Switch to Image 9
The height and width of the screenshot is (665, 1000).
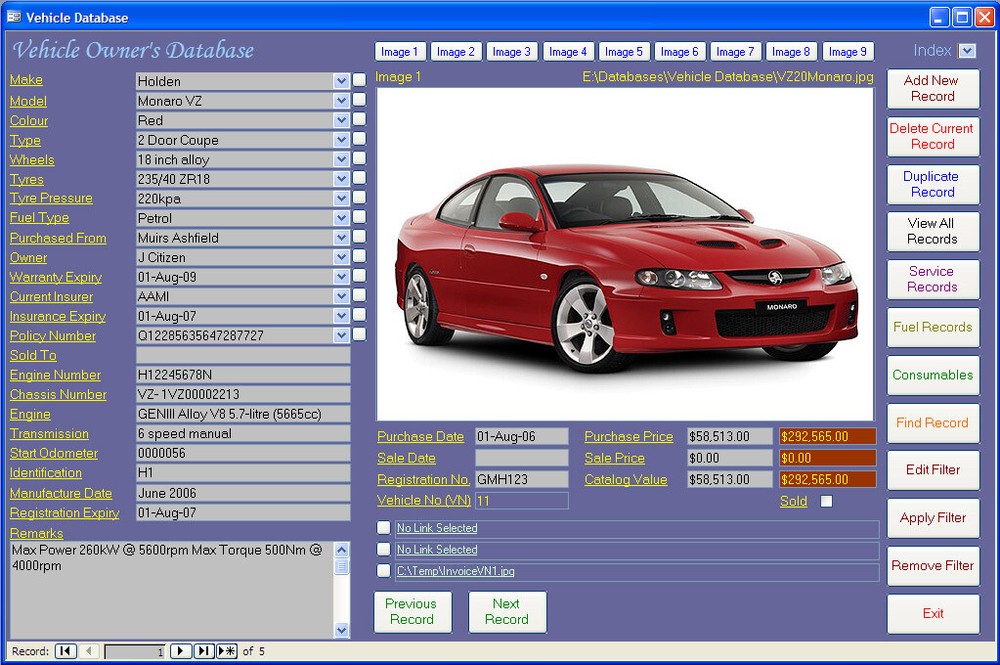tap(848, 51)
